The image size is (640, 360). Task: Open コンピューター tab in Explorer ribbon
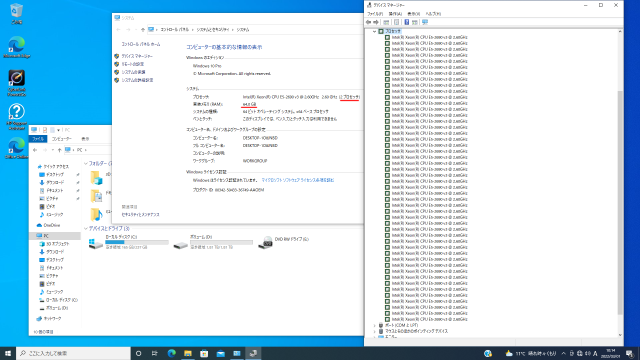click(x=61, y=139)
